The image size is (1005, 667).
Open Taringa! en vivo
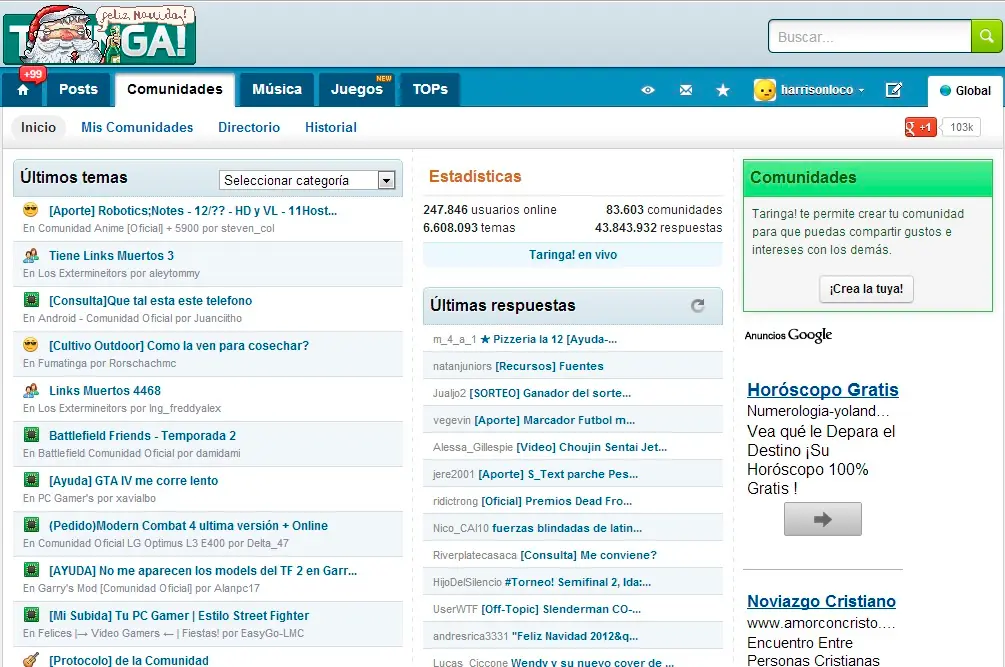tap(573, 255)
